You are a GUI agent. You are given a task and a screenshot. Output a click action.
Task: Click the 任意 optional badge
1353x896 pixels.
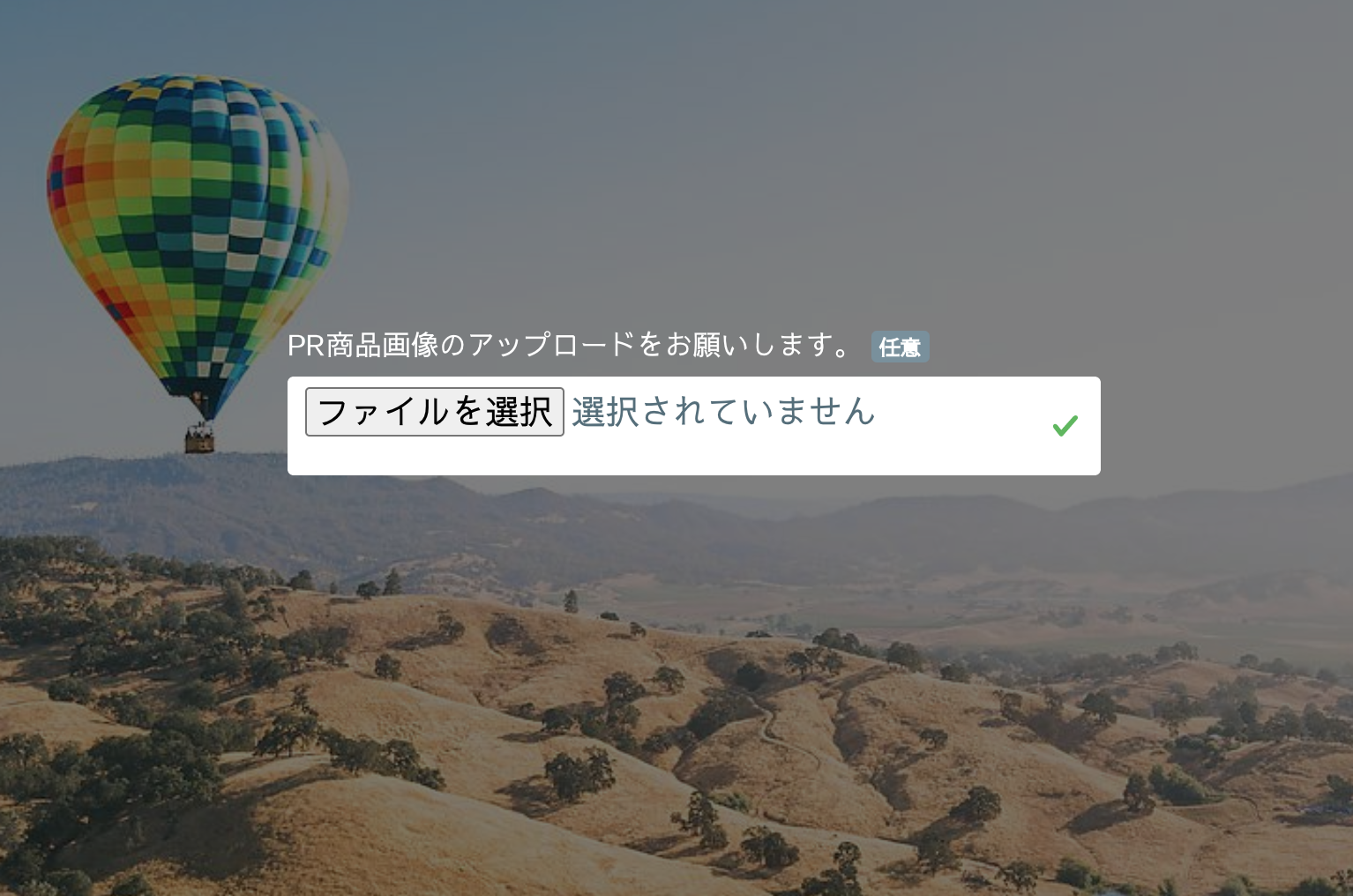[x=900, y=347]
